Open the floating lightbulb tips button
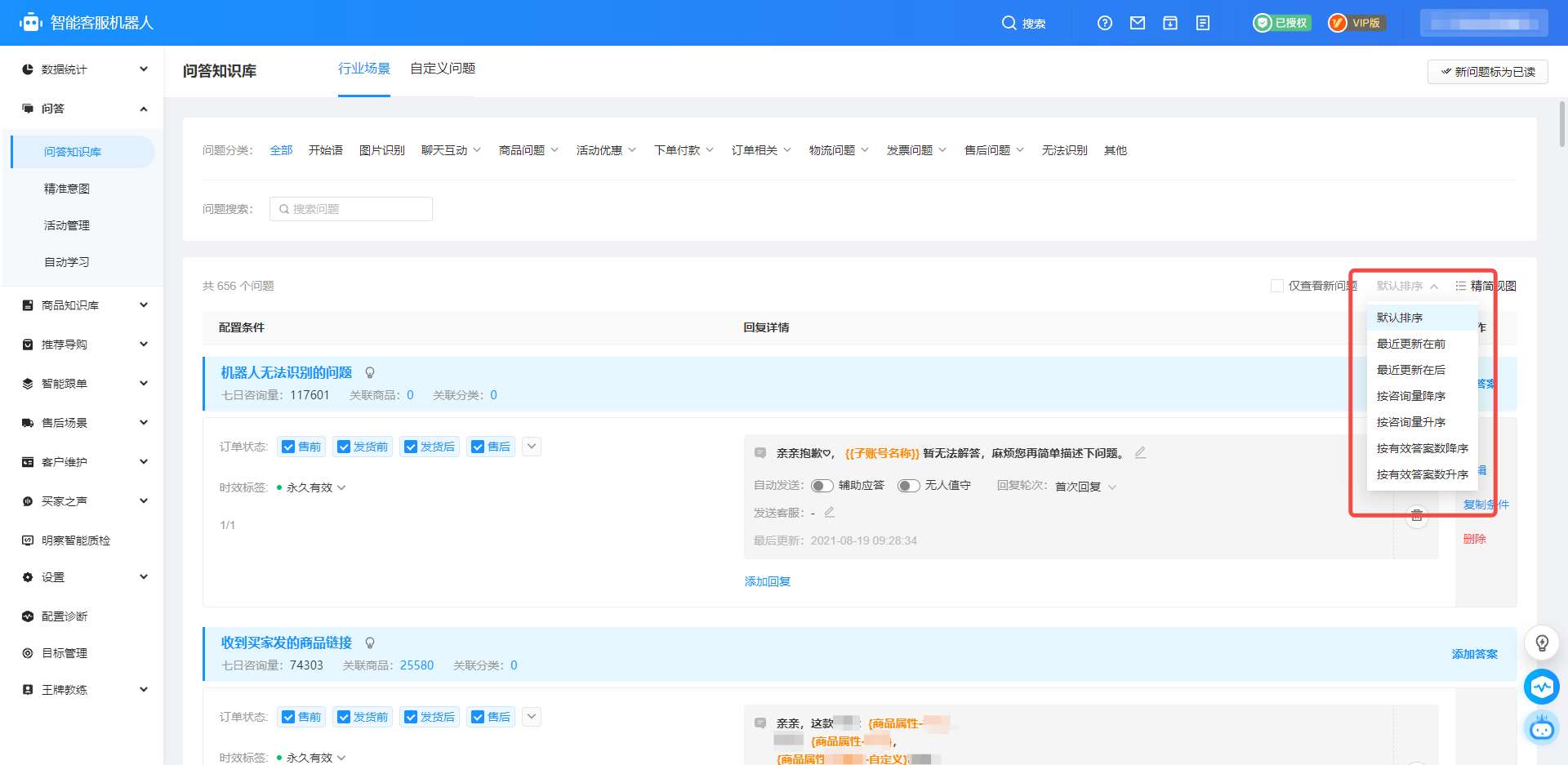This screenshot has height=765, width=1568. click(x=1542, y=643)
